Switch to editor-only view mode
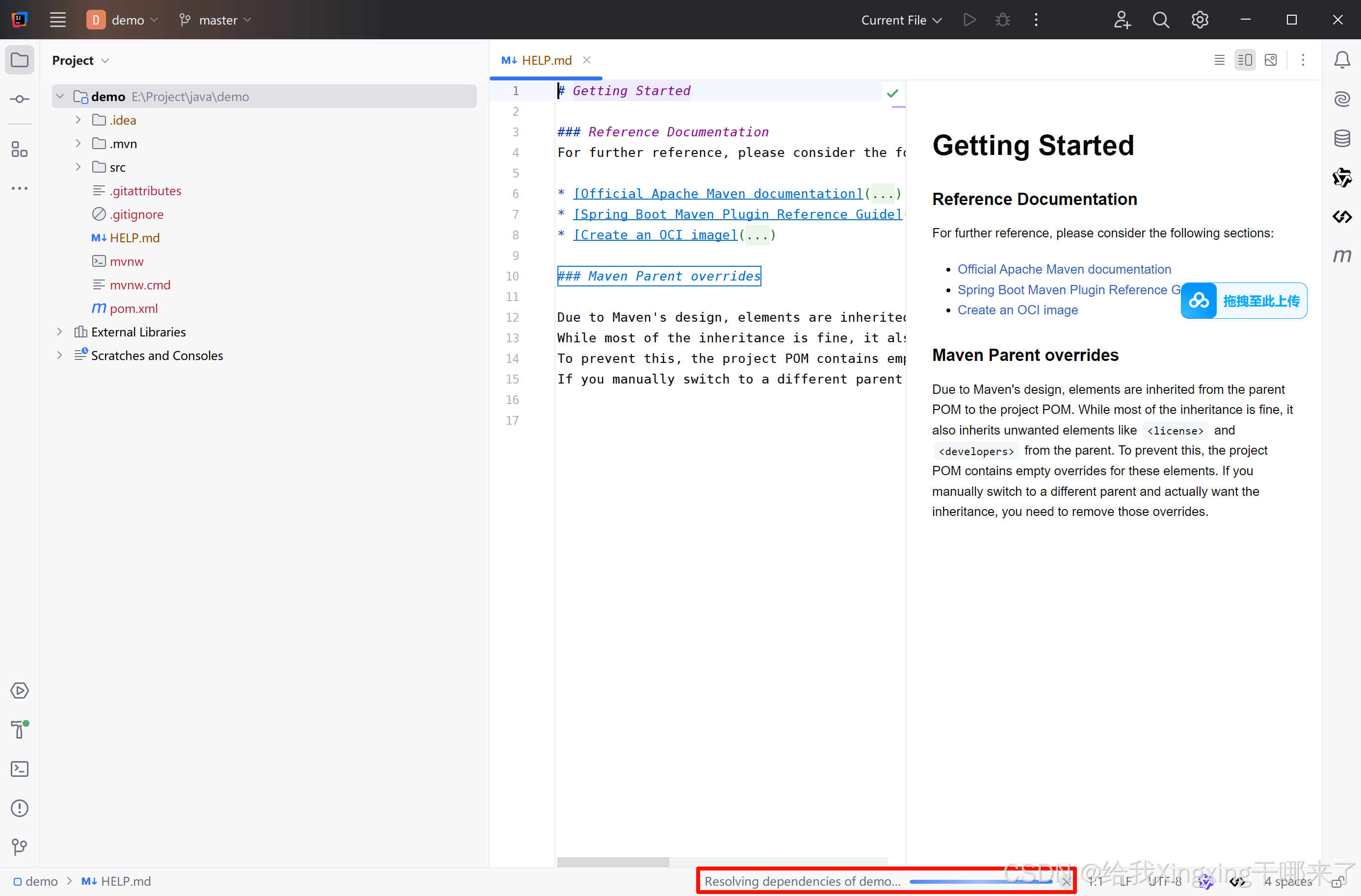 click(1219, 60)
